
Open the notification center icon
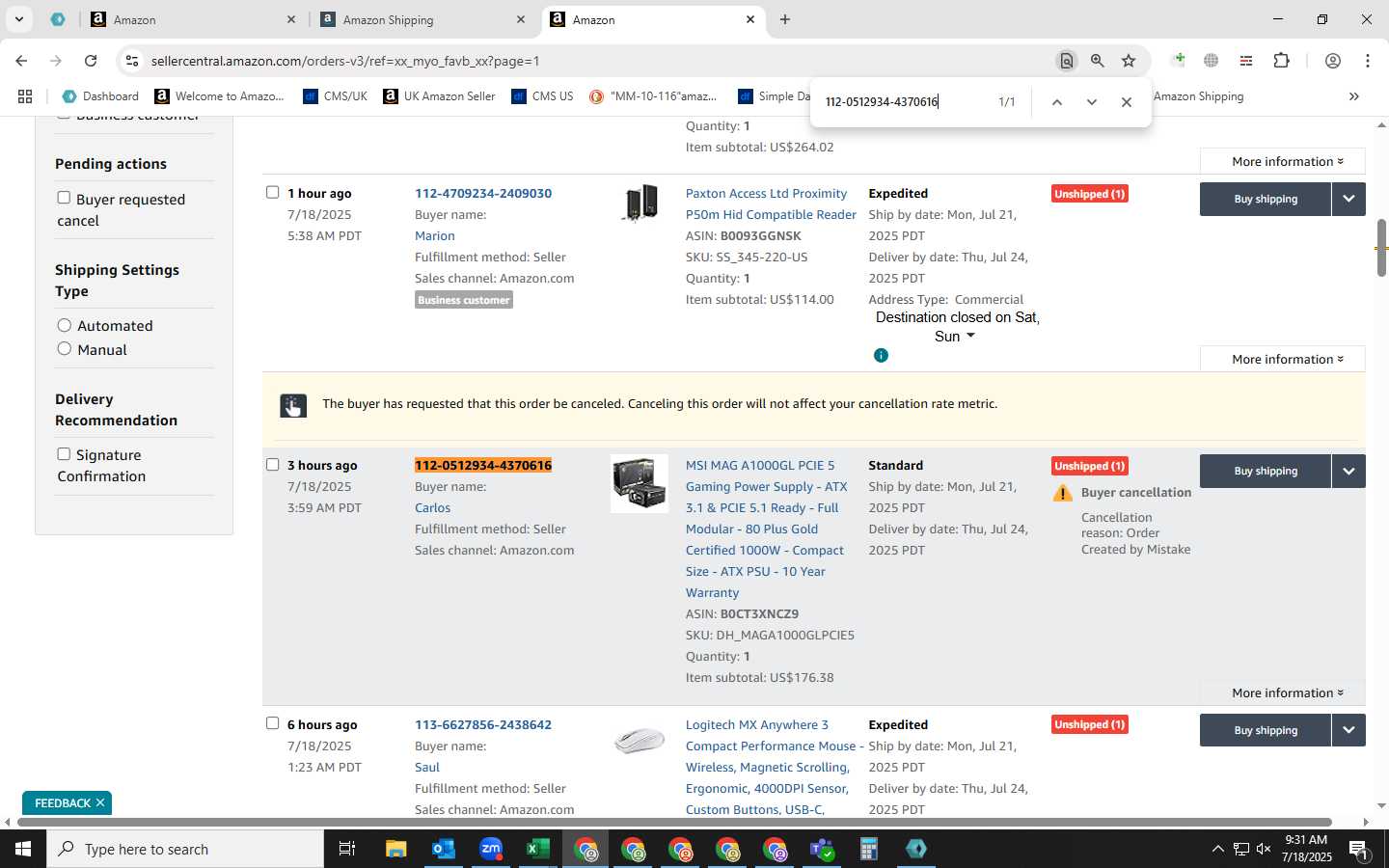[x=1358, y=850]
